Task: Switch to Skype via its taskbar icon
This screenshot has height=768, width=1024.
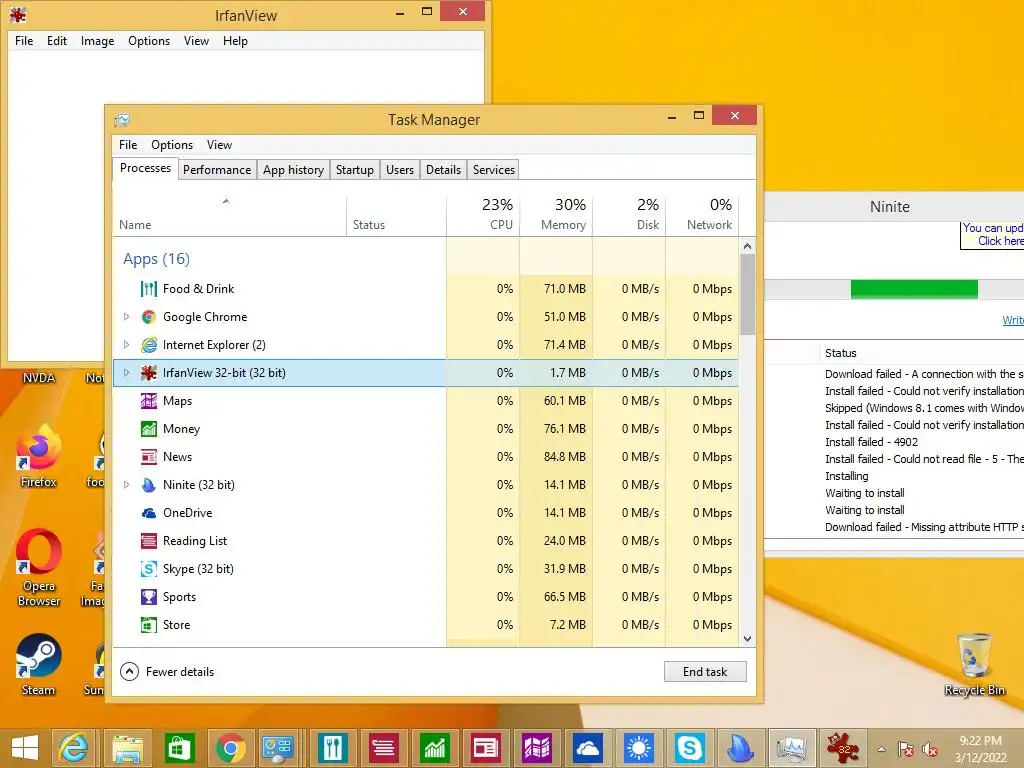Action: (689, 748)
